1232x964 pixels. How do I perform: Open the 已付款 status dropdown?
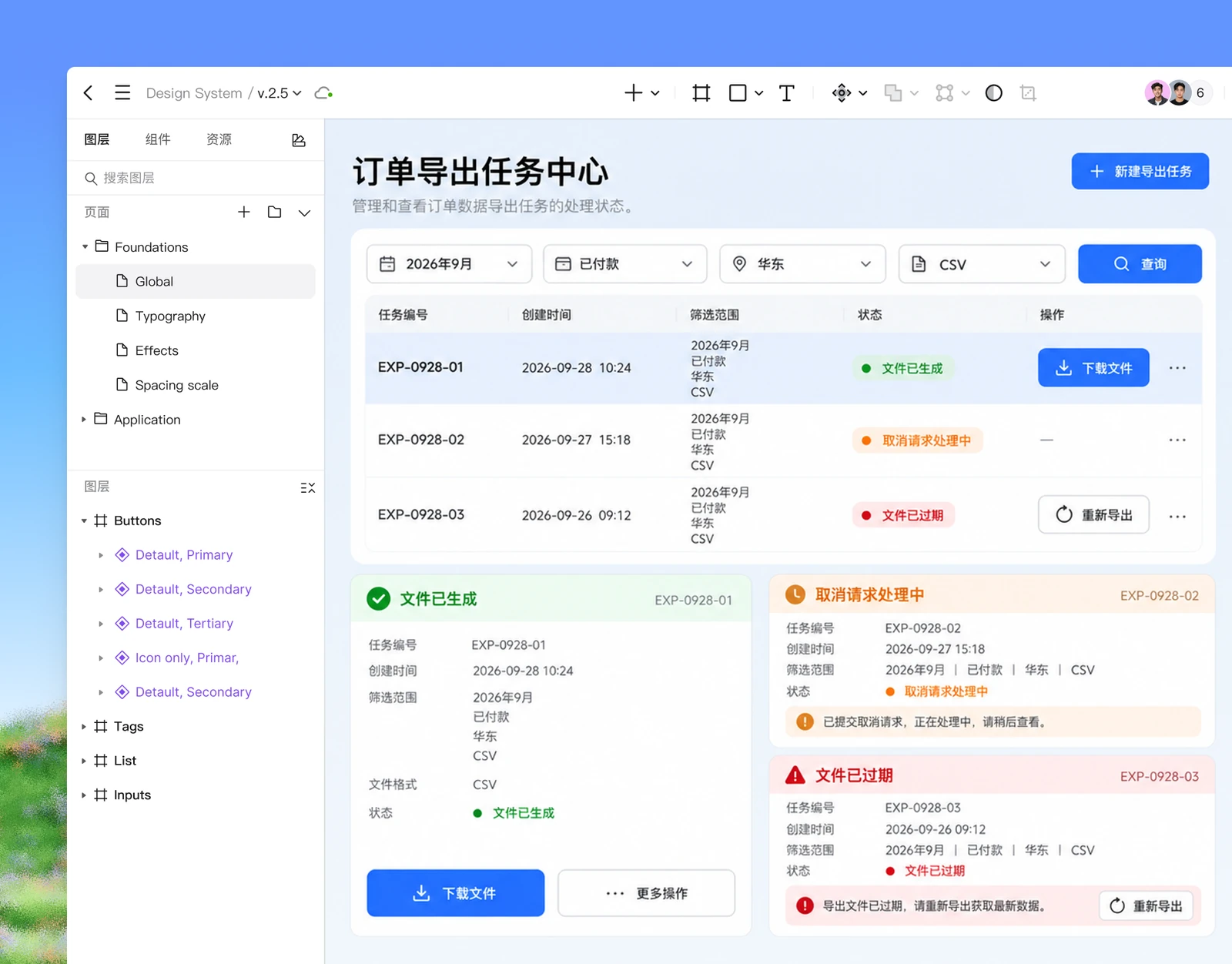click(625, 264)
